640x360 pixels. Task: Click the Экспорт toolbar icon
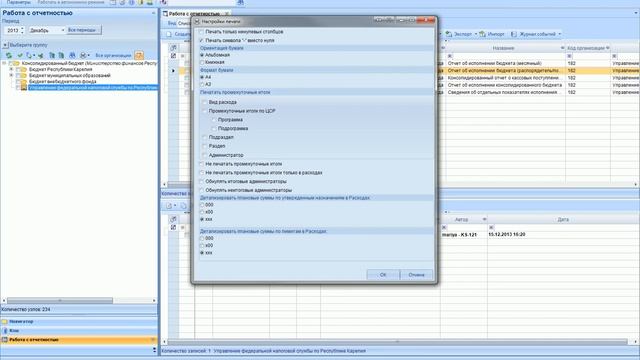tap(449, 34)
